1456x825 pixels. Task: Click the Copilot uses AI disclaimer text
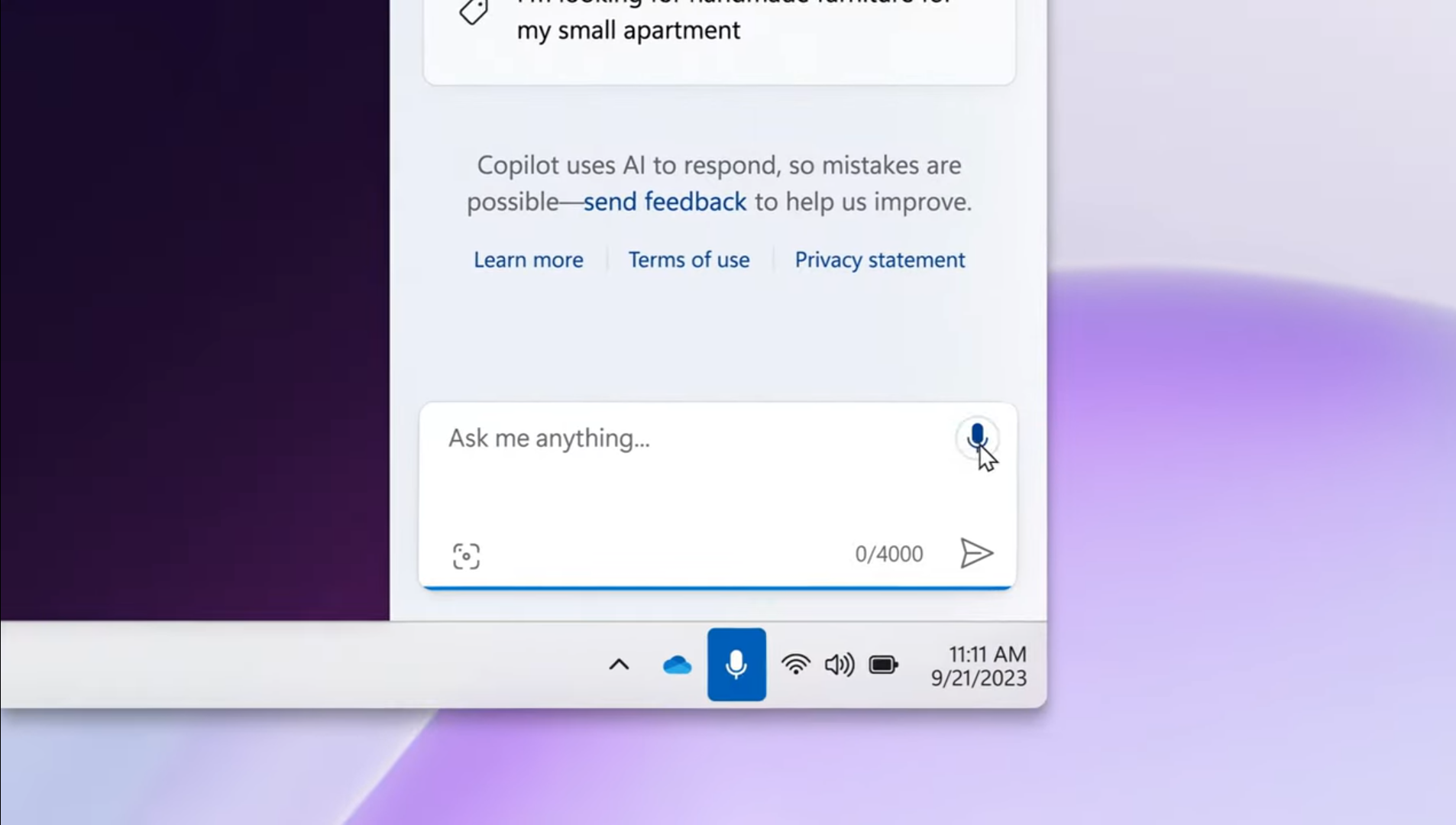click(719, 183)
